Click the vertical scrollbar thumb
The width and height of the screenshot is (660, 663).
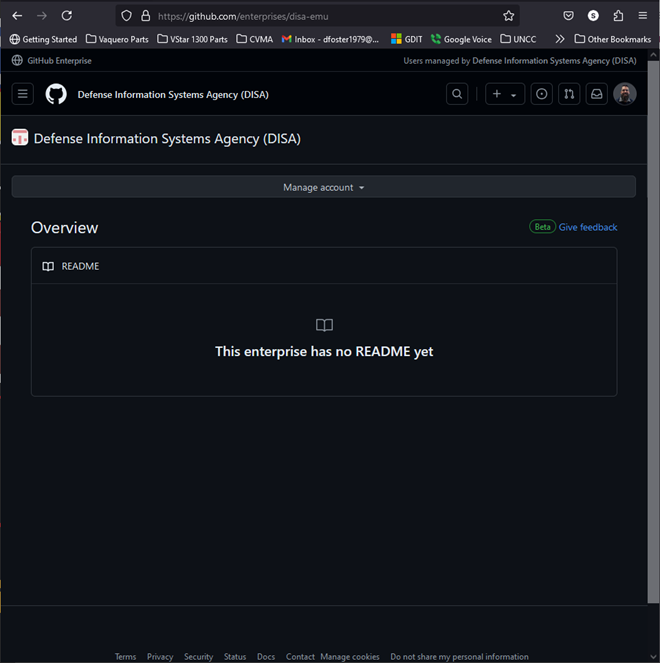[653, 332]
